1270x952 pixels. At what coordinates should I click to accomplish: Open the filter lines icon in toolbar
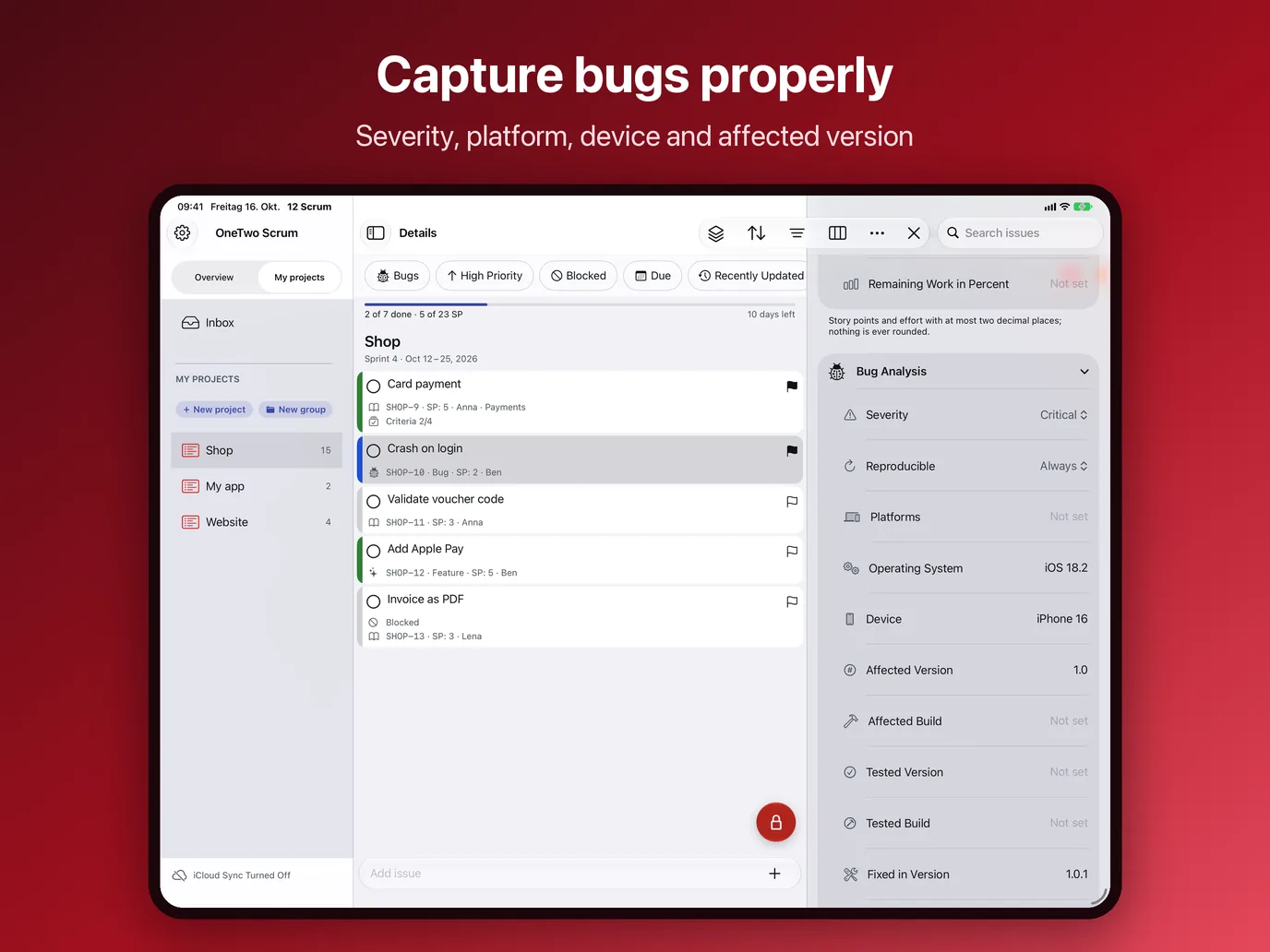pos(797,233)
